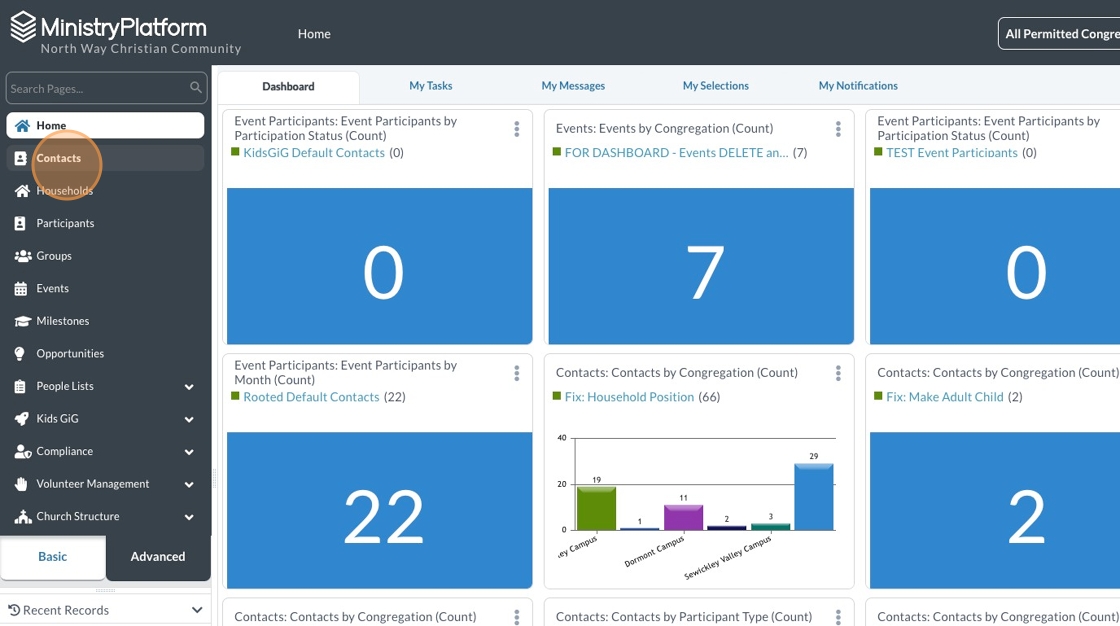Image resolution: width=1120 pixels, height=626 pixels.
Task: Click the Compliance user-lock icon
Action: pyautogui.click(x=23, y=452)
